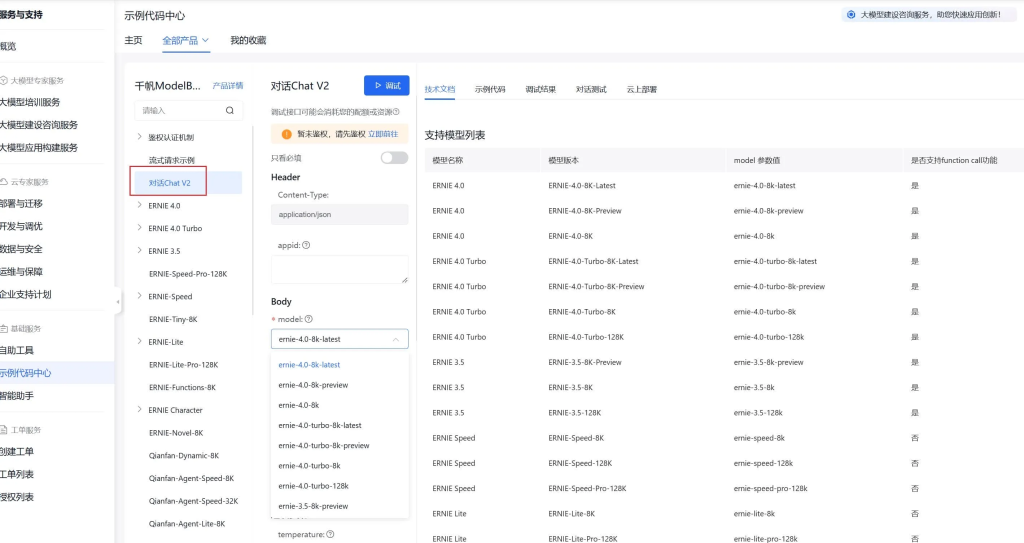
Task: Switch to the 示例代码 tab
Action: coord(490,90)
